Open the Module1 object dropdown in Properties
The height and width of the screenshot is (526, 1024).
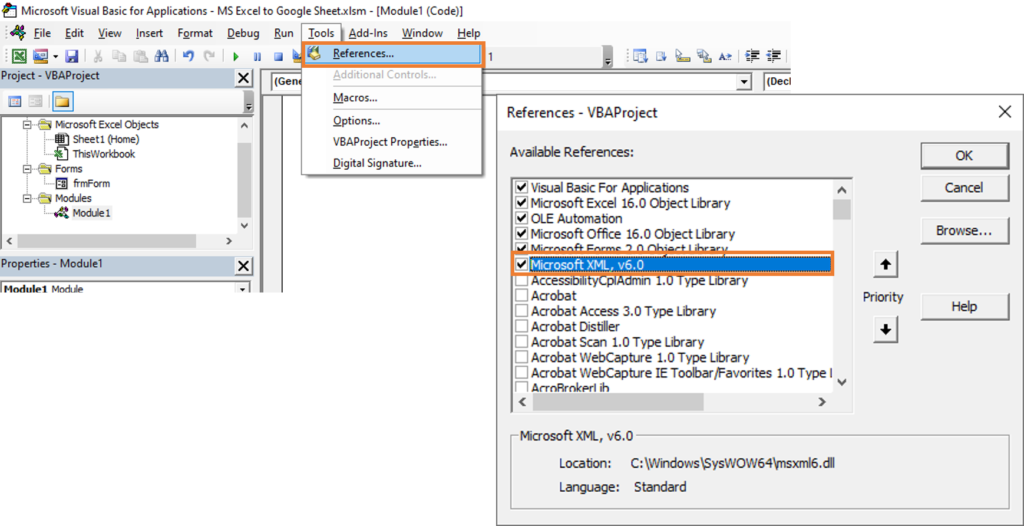(242, 289)
